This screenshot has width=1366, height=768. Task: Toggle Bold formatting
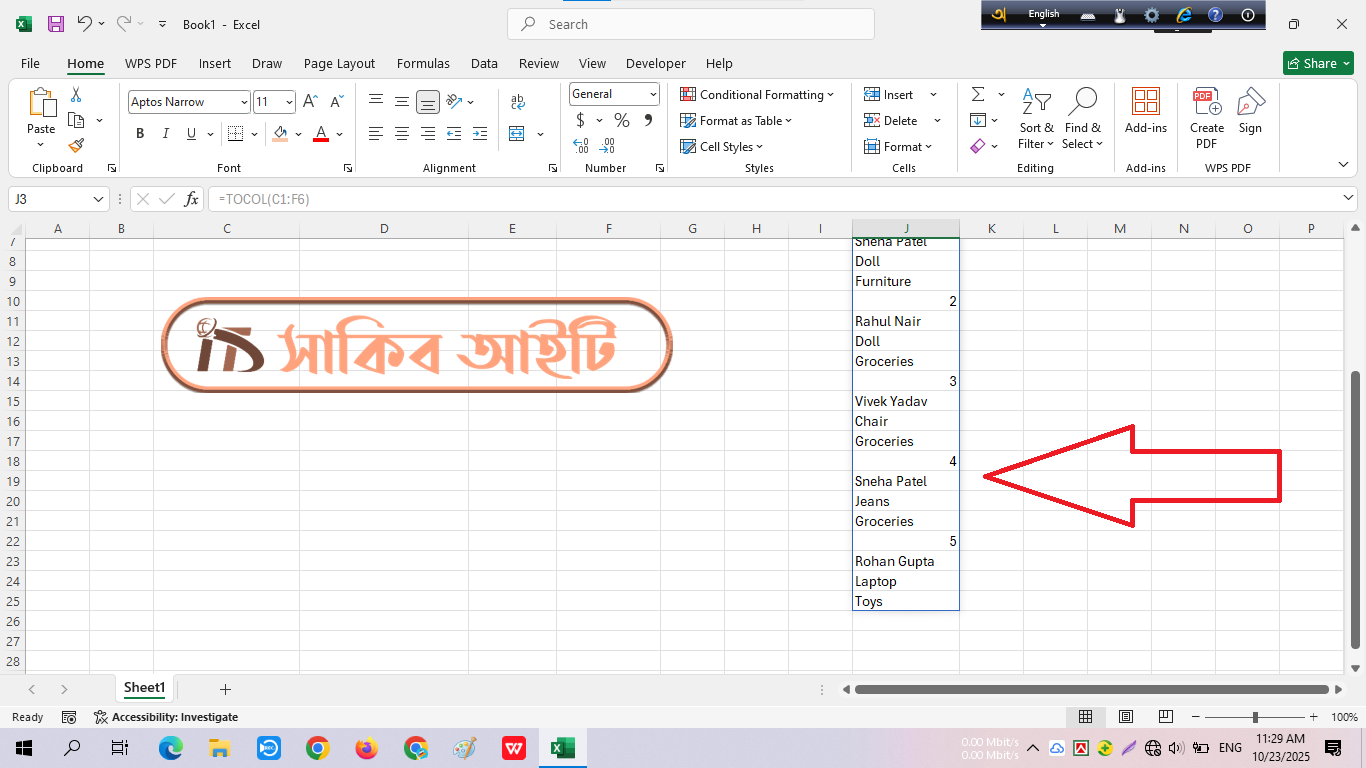click(x=140, y=134)
